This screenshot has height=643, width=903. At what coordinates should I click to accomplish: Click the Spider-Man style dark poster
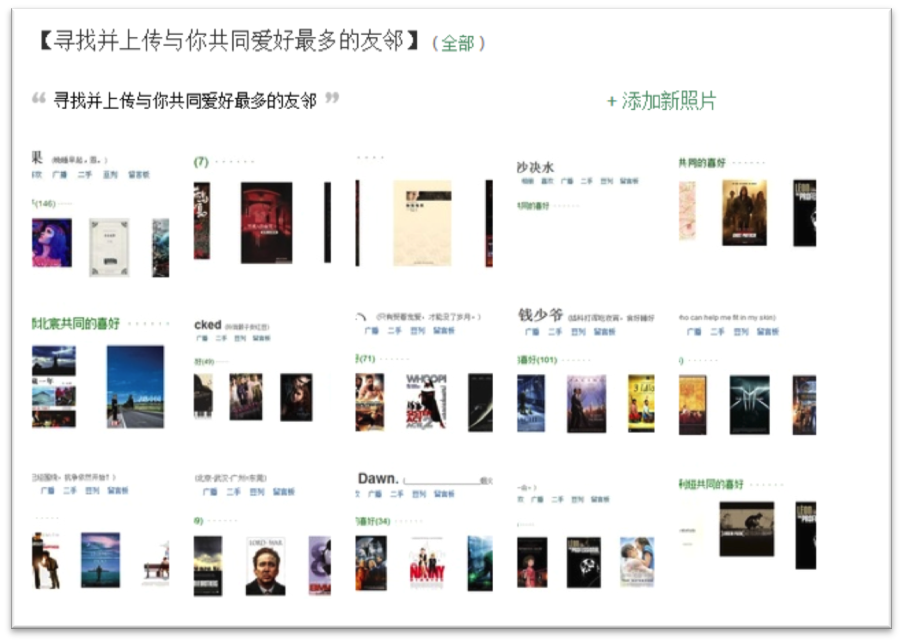coord(749,405)
